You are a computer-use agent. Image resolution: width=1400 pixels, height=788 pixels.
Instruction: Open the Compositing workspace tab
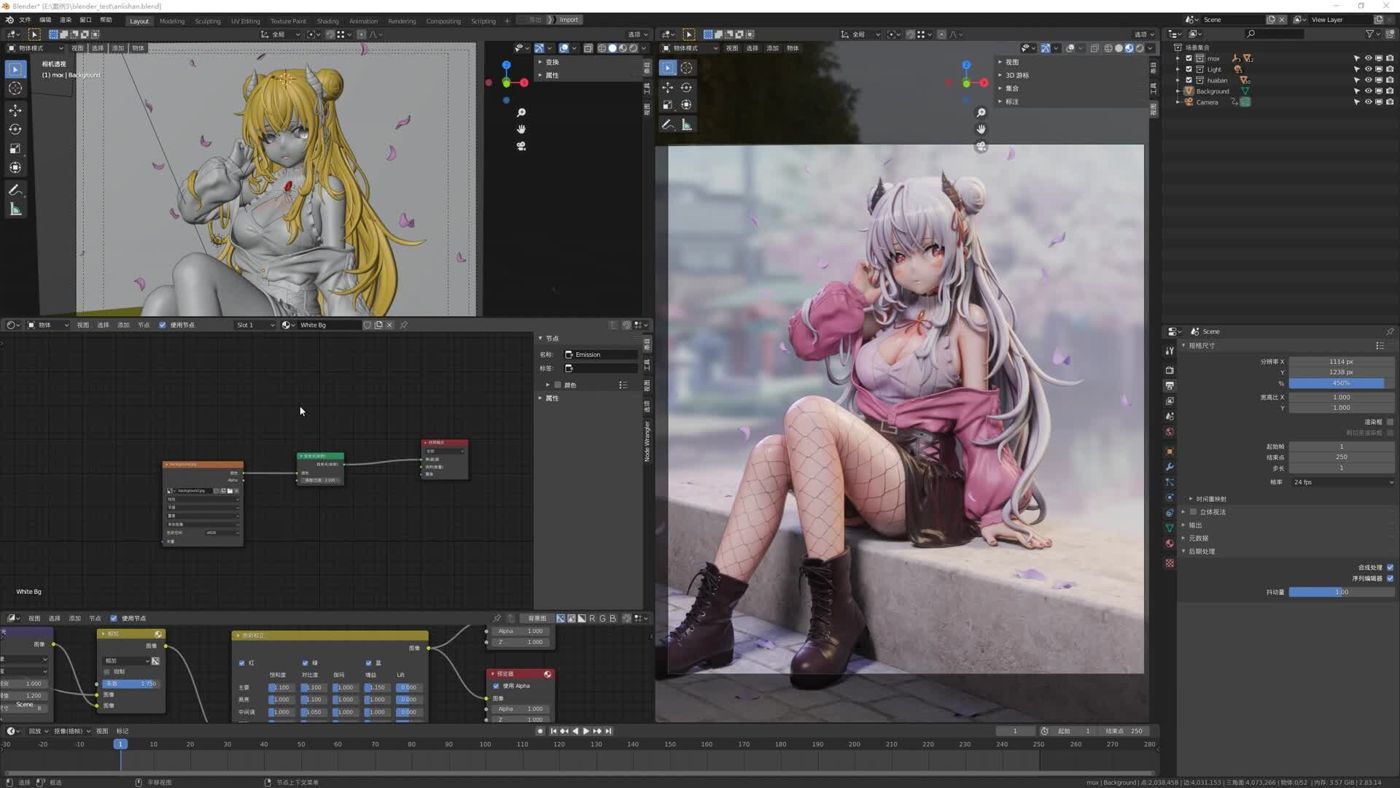click(444, 20)
